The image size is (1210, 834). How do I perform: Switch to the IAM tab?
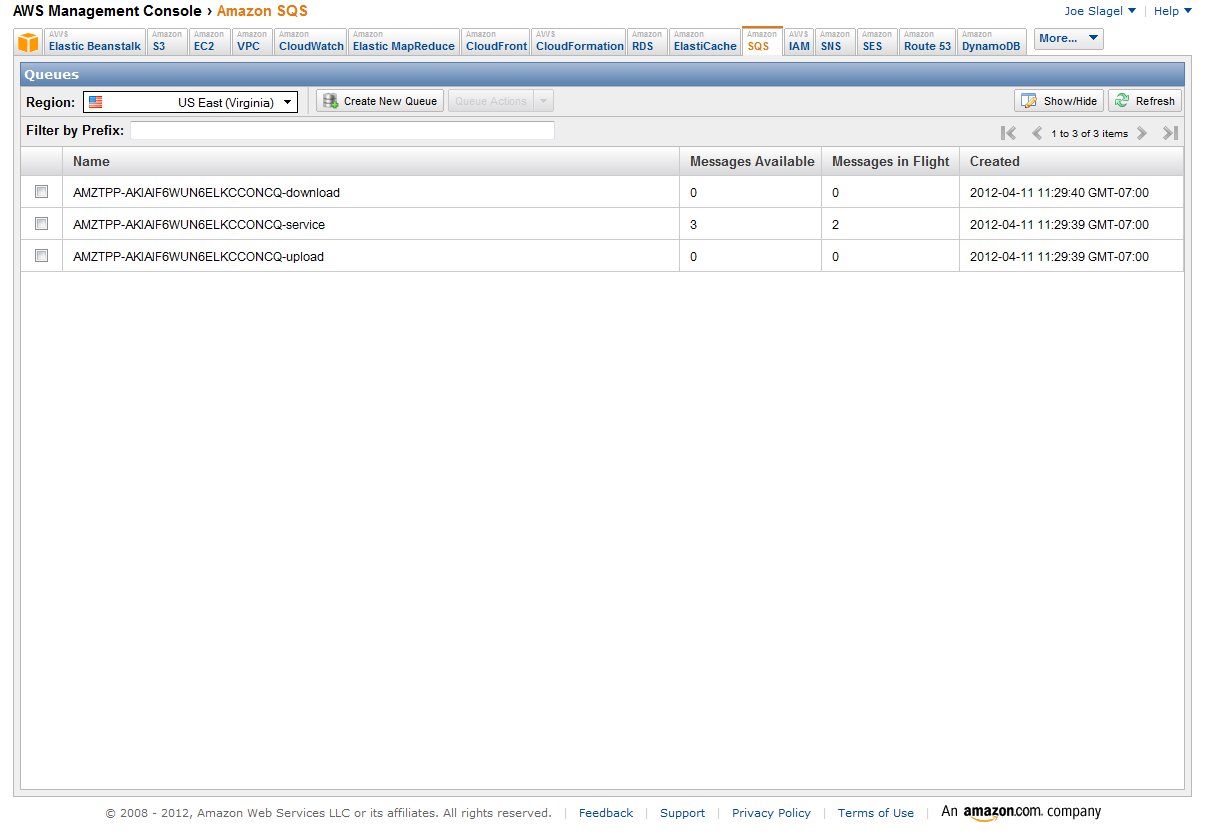[x=799, y=42]
